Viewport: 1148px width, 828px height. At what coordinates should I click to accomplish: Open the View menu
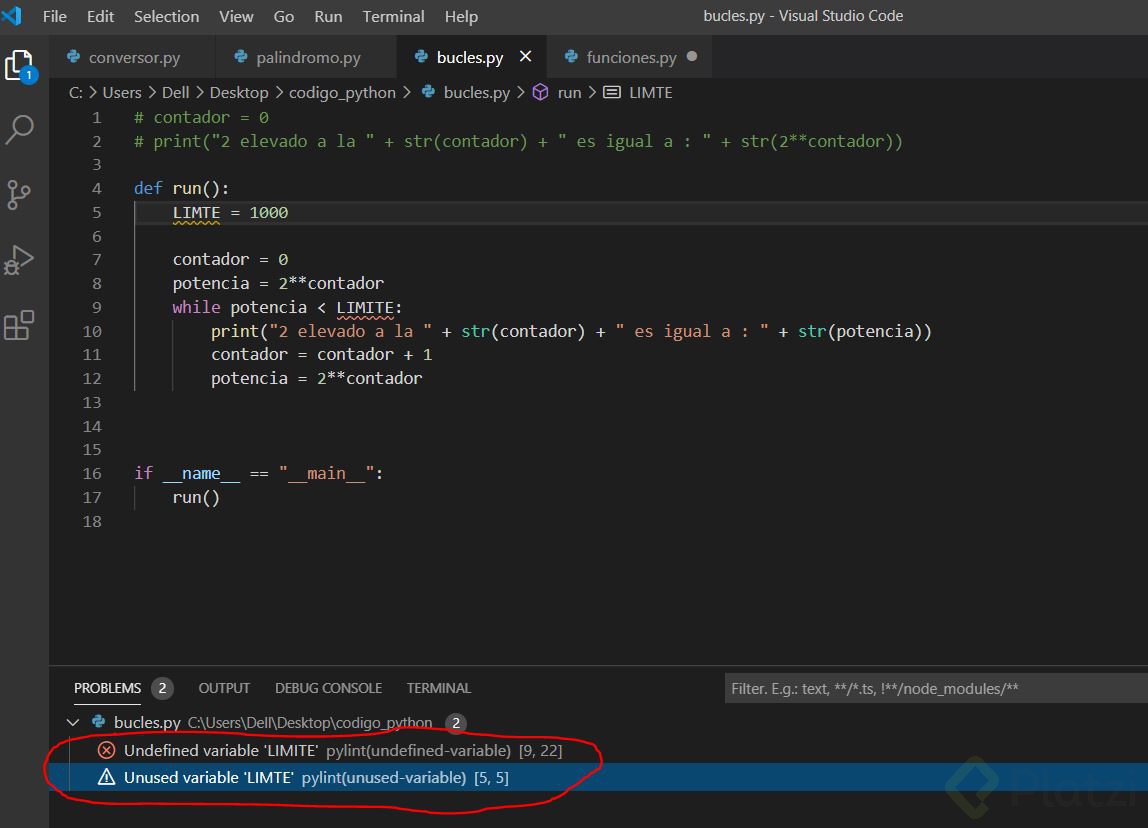[x=236, y=16]
